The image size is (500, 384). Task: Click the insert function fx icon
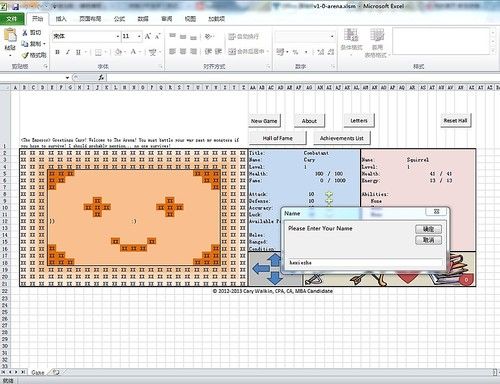[x=101, y=78]
